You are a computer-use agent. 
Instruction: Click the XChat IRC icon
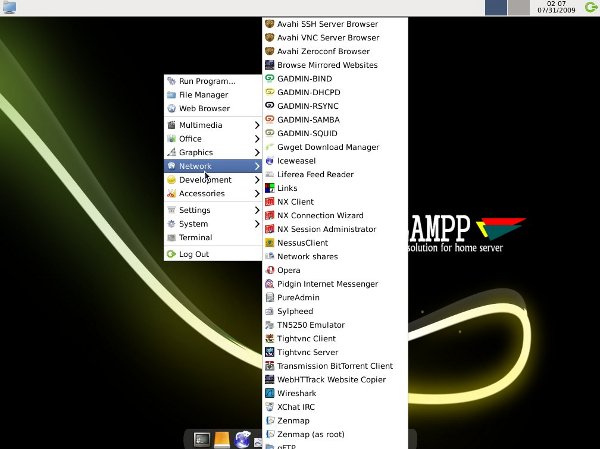(269, 407)
